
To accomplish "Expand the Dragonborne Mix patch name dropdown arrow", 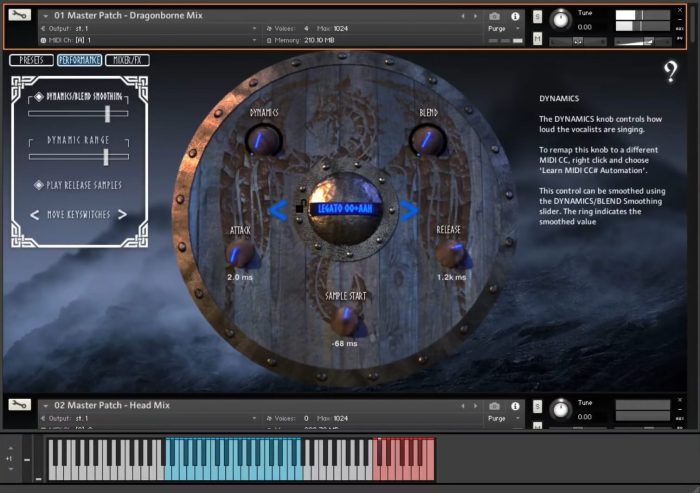I will pos(46,16).
